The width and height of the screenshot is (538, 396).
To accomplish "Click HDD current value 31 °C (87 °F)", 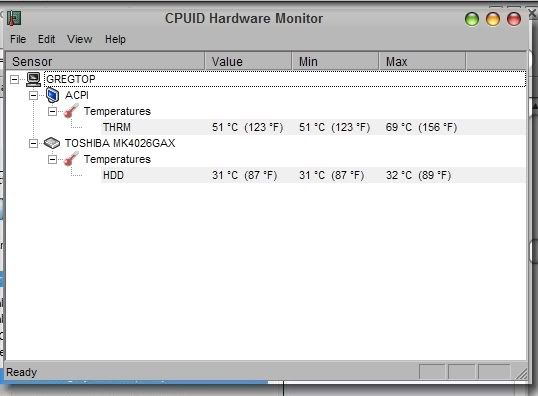I will pyautogui.click(x=244, y=175).
